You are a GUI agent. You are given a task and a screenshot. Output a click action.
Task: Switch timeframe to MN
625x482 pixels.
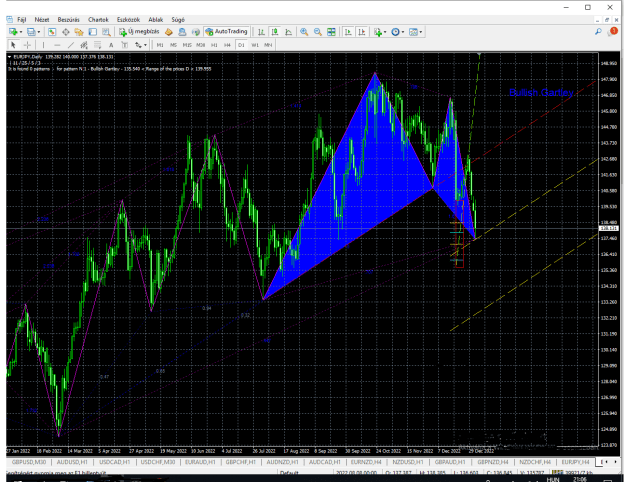(268, 45)
